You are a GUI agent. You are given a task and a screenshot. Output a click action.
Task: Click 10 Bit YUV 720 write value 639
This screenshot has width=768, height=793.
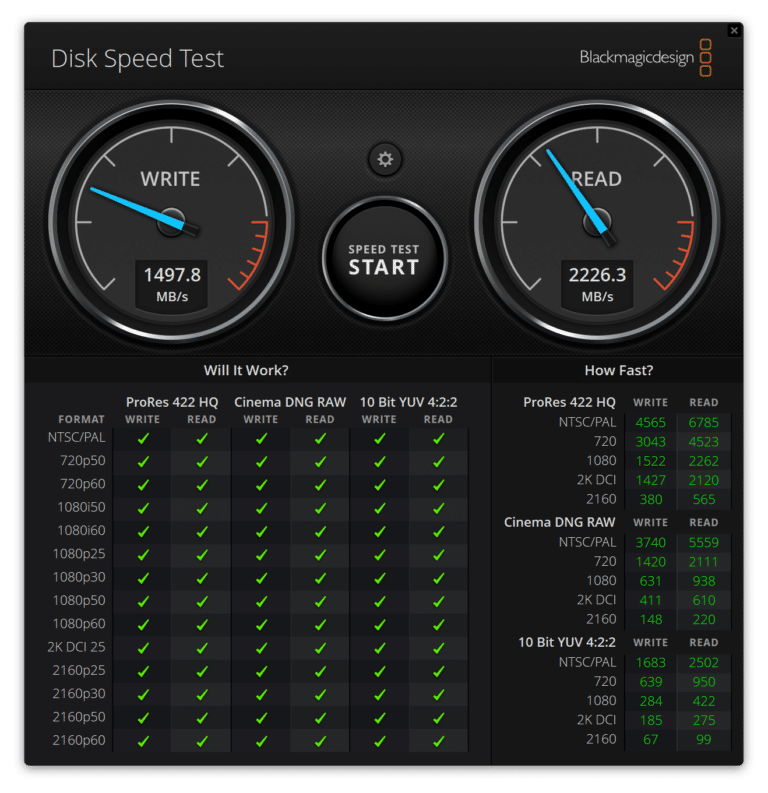(x=651, y=681)
